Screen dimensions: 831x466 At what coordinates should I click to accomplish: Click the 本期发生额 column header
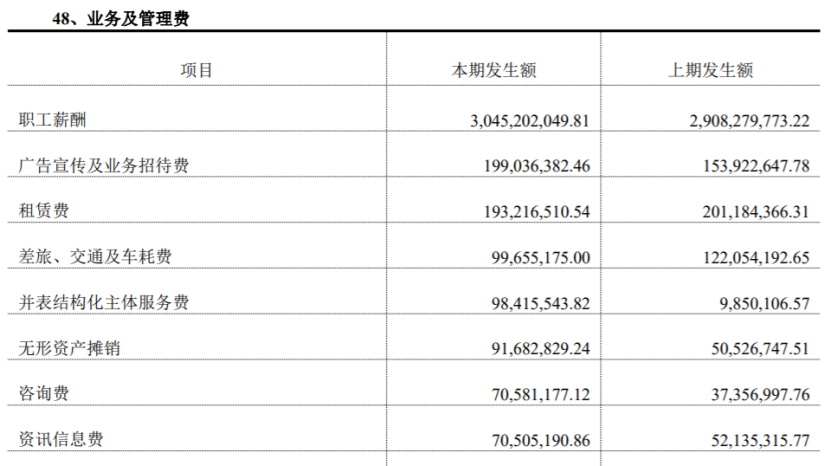click(493, 70)
